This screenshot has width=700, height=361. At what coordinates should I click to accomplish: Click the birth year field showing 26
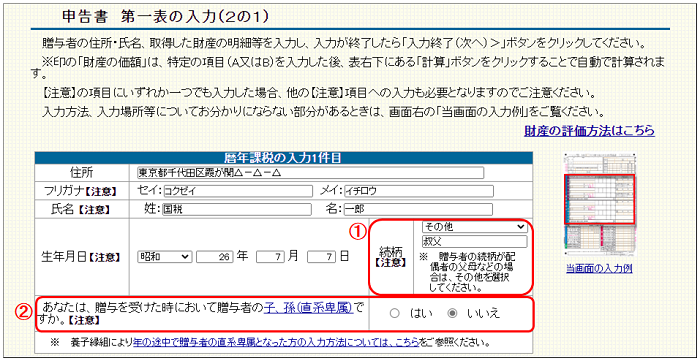pyautogui.click(x=215, y=257)
